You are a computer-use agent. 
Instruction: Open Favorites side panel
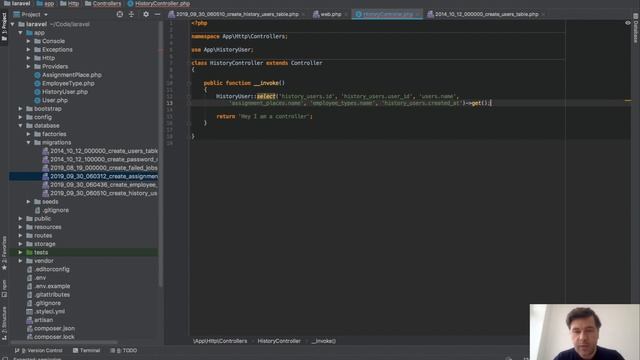coord(4,253)
